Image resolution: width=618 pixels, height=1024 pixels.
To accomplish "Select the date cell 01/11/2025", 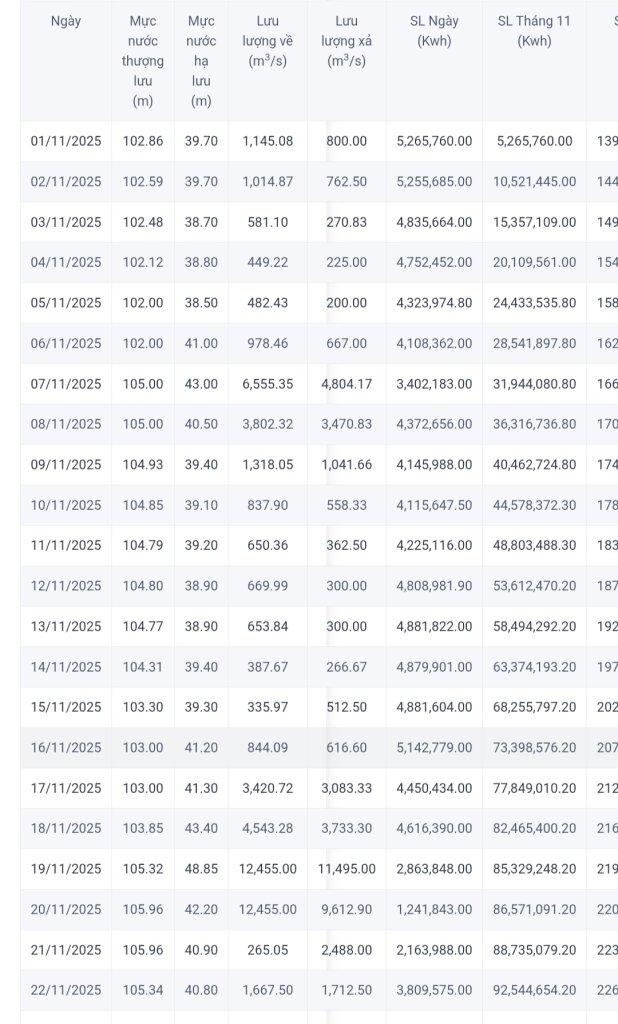I will (66, 141).
